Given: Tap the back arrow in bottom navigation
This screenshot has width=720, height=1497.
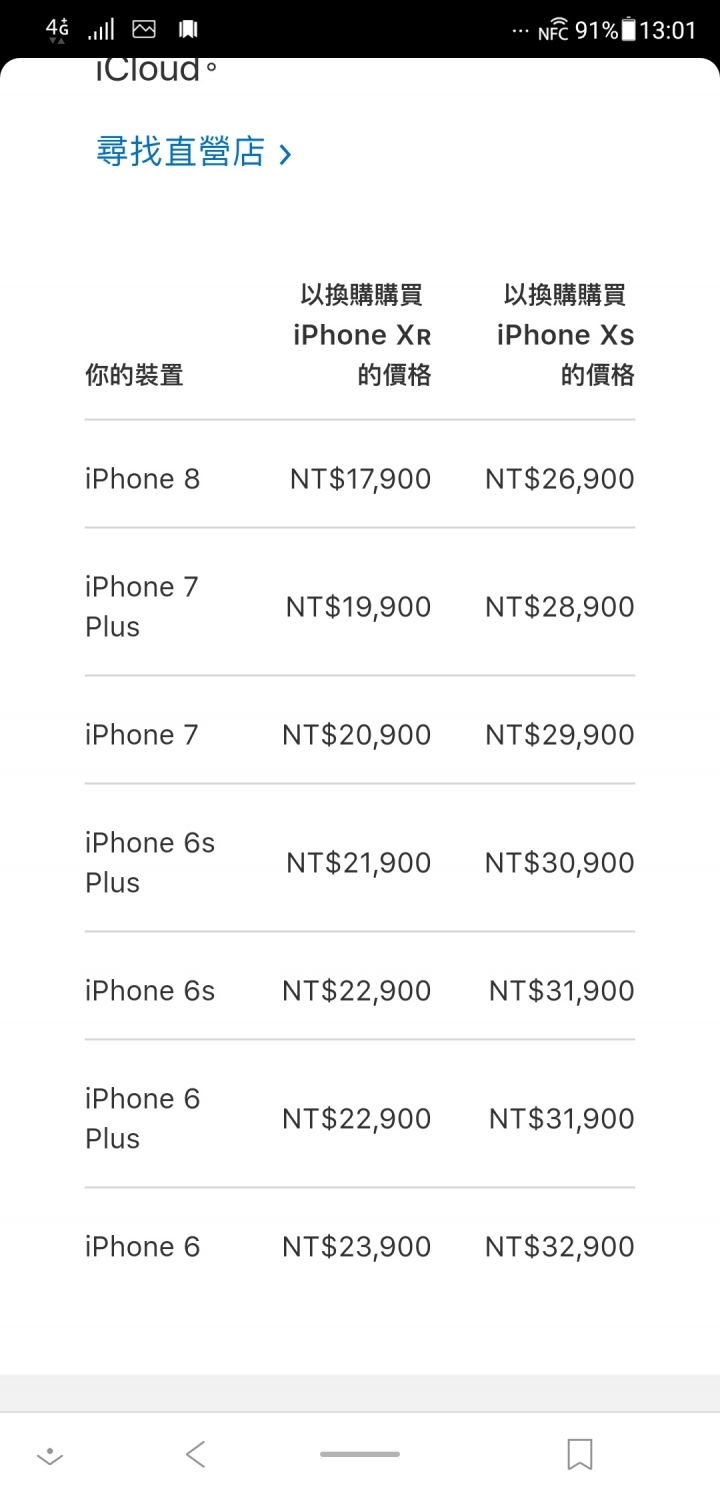Looking at the screenshot, I should coord(196,1454).
